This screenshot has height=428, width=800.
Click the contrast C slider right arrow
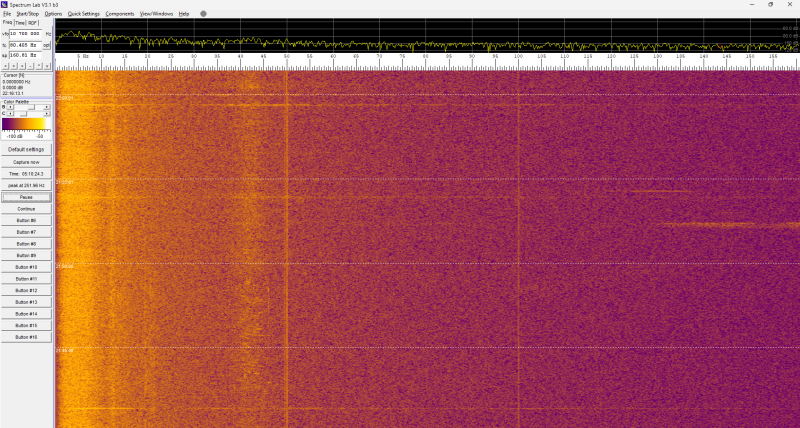coord(47,113)
